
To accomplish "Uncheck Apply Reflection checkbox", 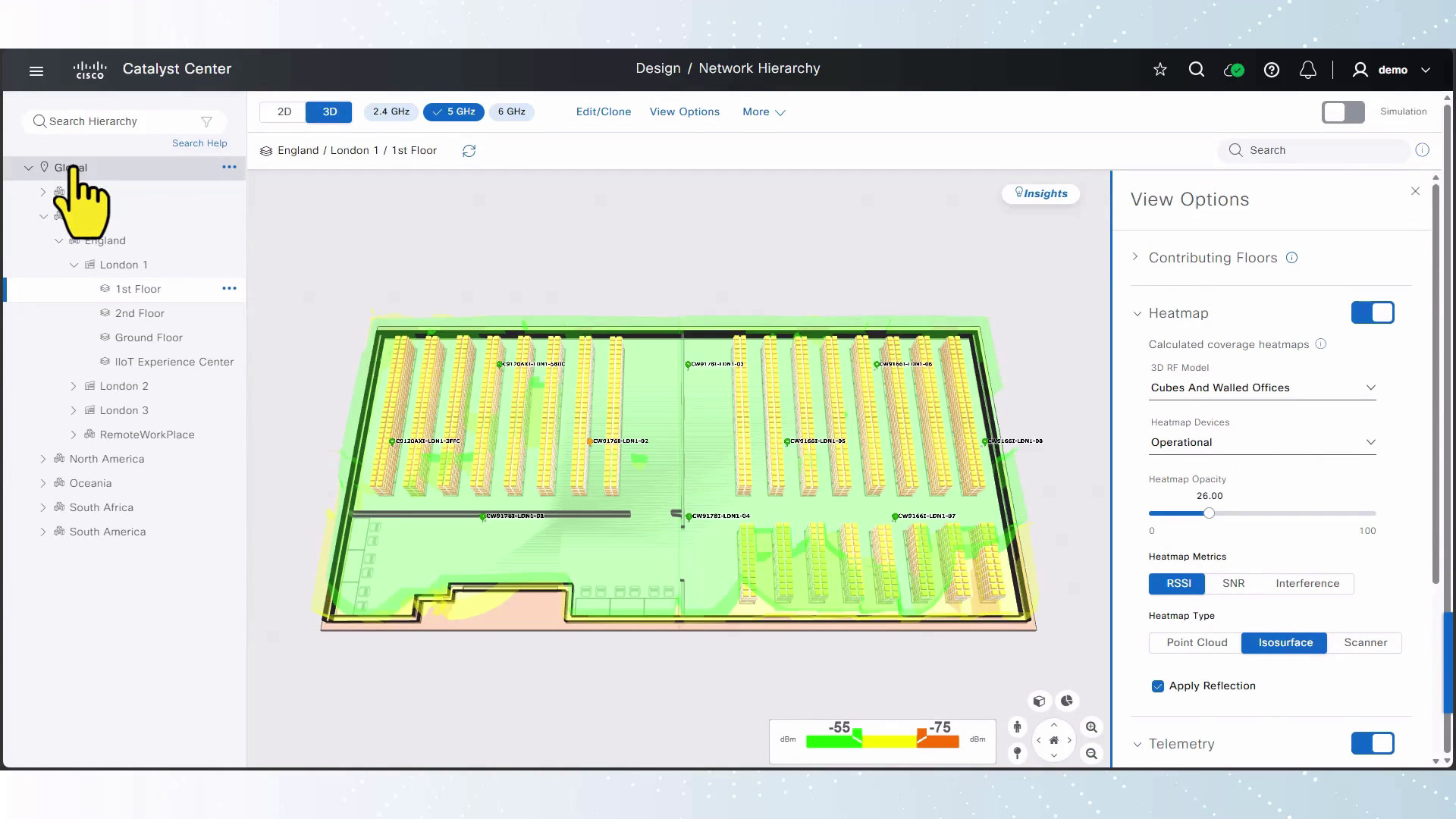I will coord(1157,686).
